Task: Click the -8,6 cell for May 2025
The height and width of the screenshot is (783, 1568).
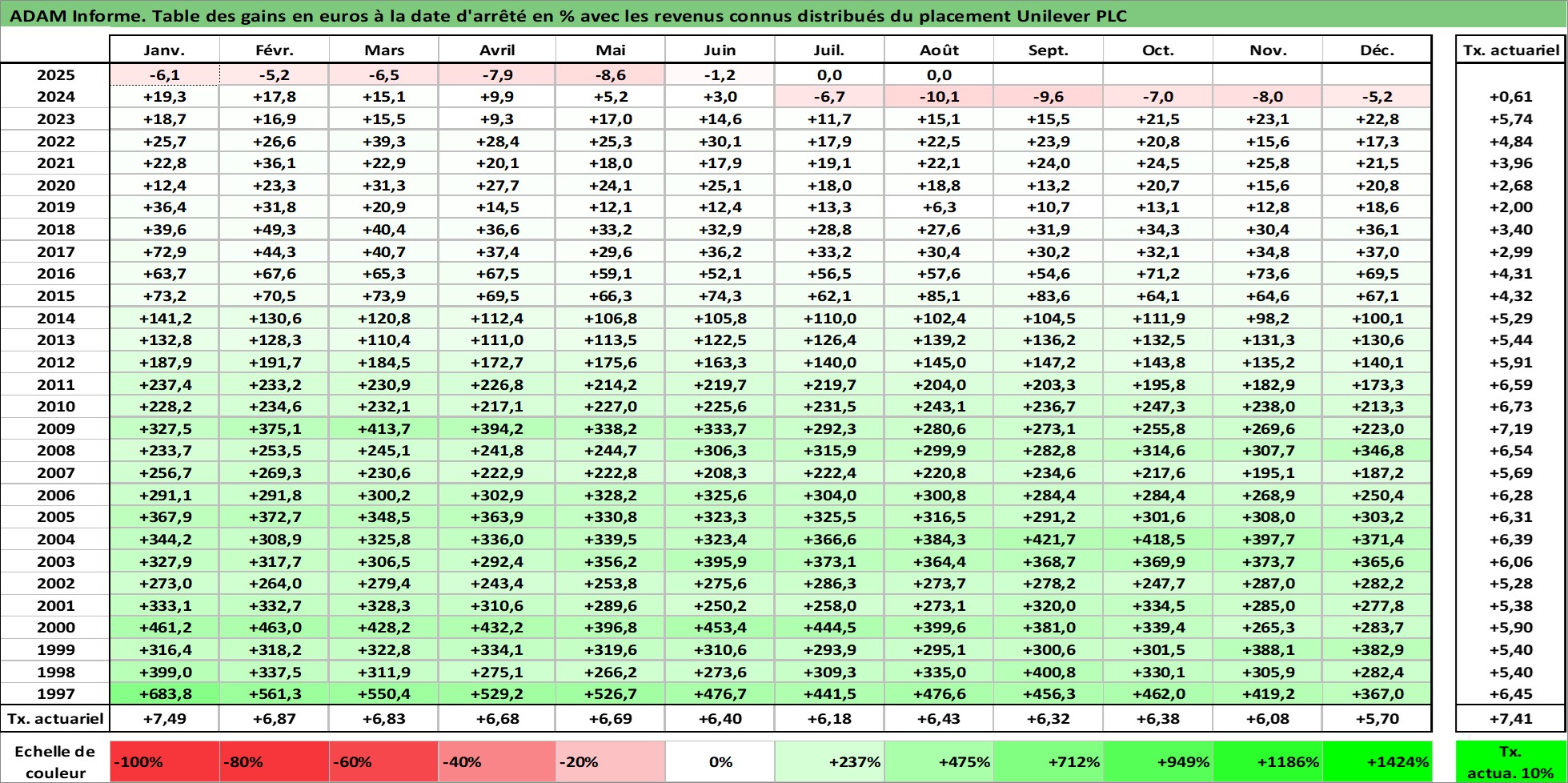Action: tap(611, 75)
